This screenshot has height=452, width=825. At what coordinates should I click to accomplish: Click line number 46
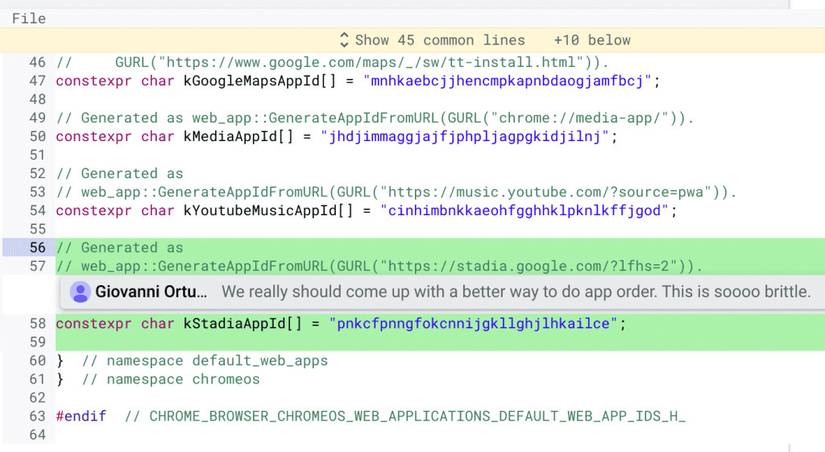[37, 62]
